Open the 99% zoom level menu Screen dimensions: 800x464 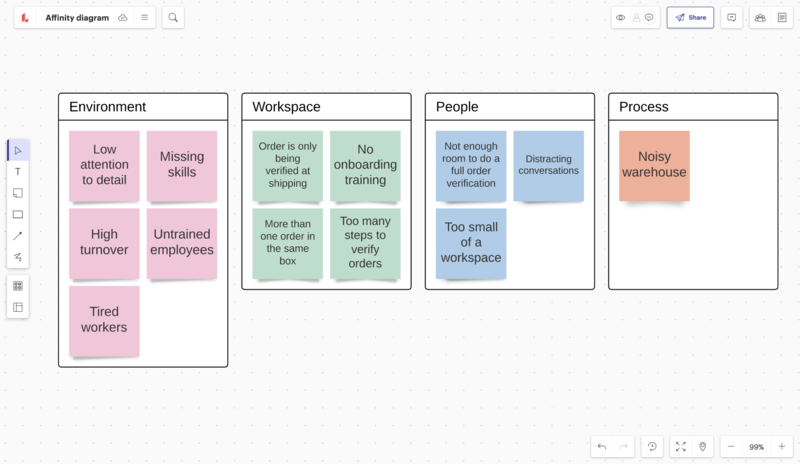point(756,447)
